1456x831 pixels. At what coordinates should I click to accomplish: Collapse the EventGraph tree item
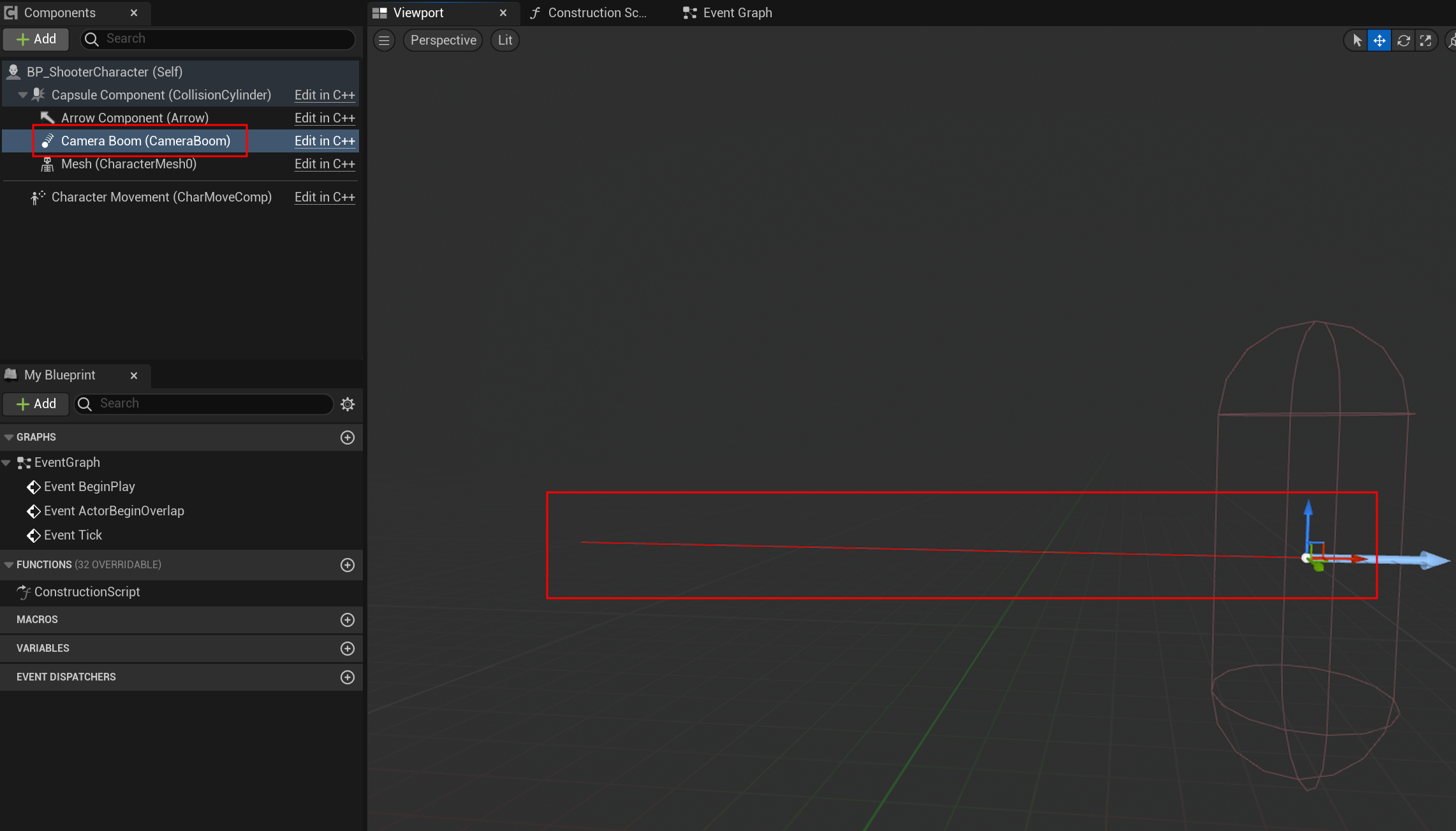[x=6, y=462]
